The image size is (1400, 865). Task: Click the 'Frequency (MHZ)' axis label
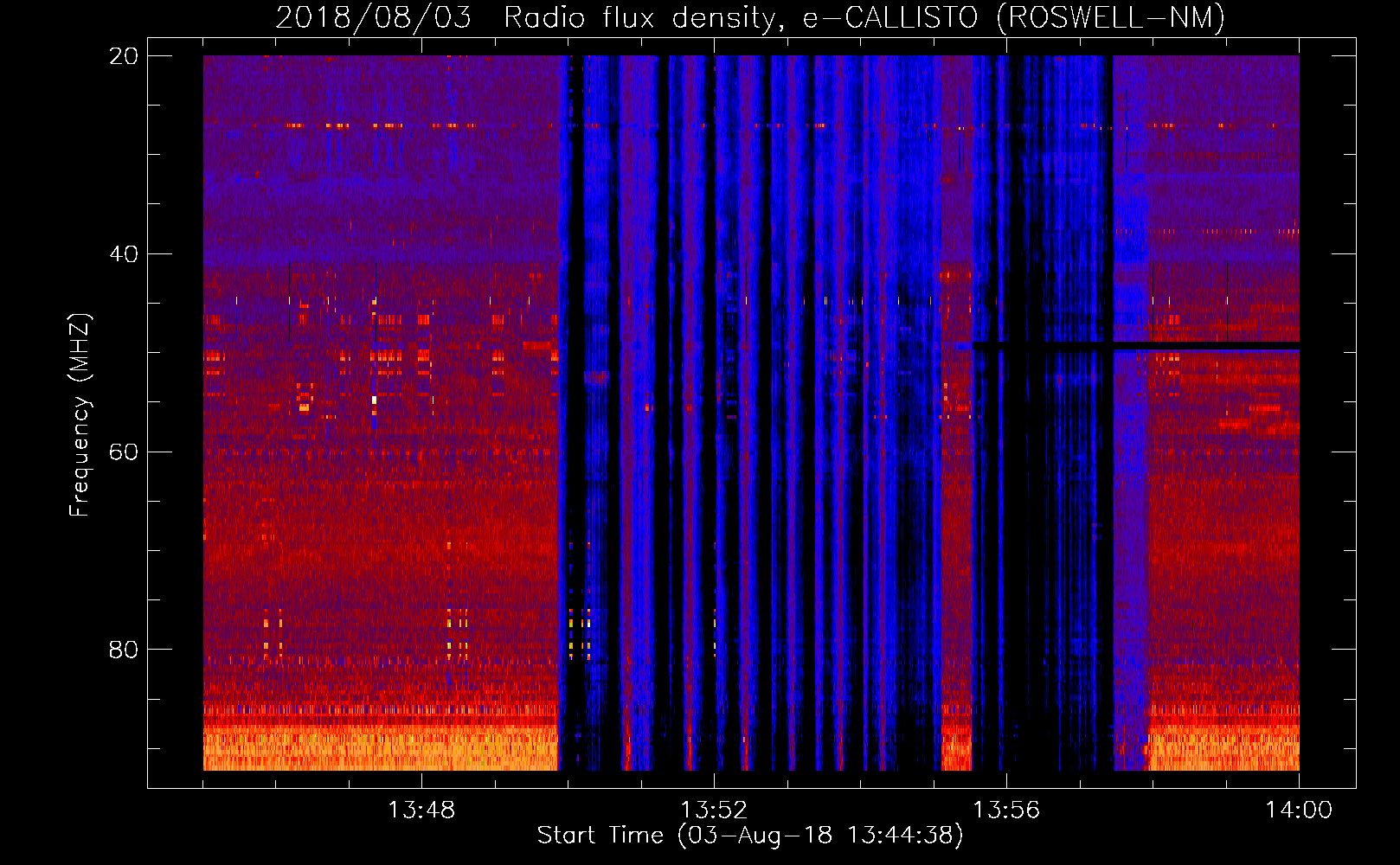pyautogui.click(x=80, y=415)
